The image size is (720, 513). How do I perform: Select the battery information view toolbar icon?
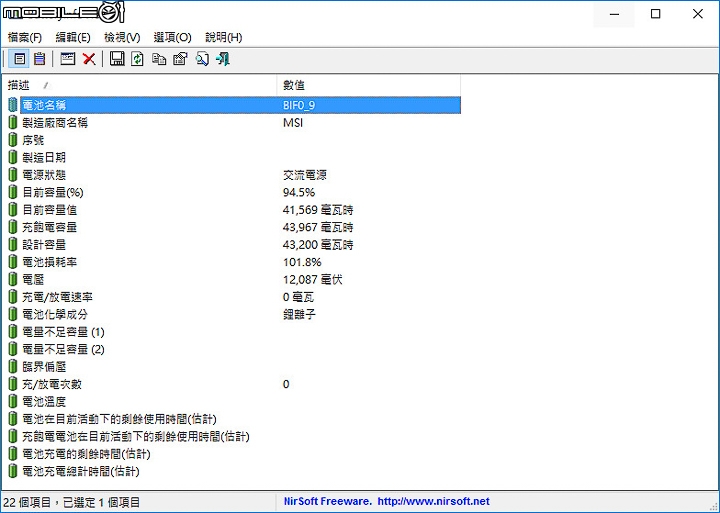pyautogui.click(x=19, y=59)
